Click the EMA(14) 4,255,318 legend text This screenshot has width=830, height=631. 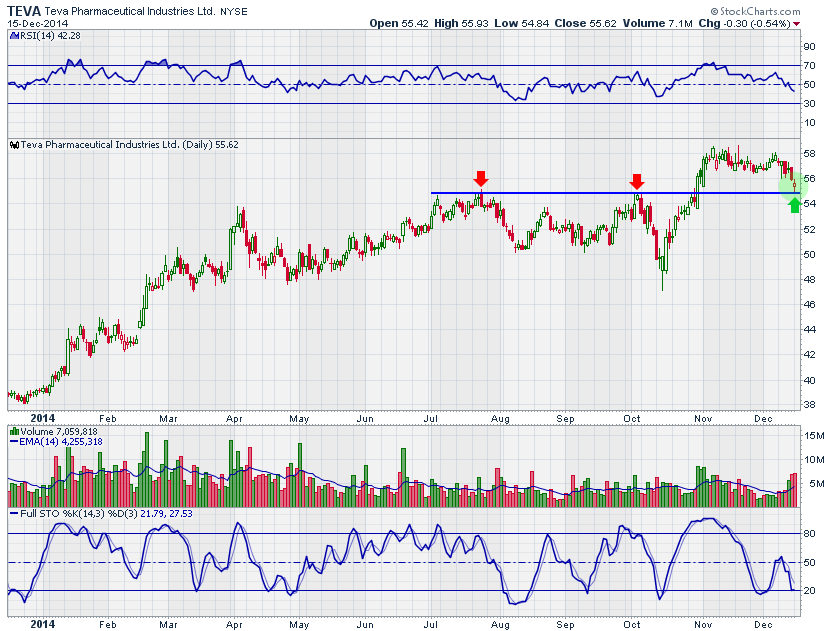tap(61, 441)
